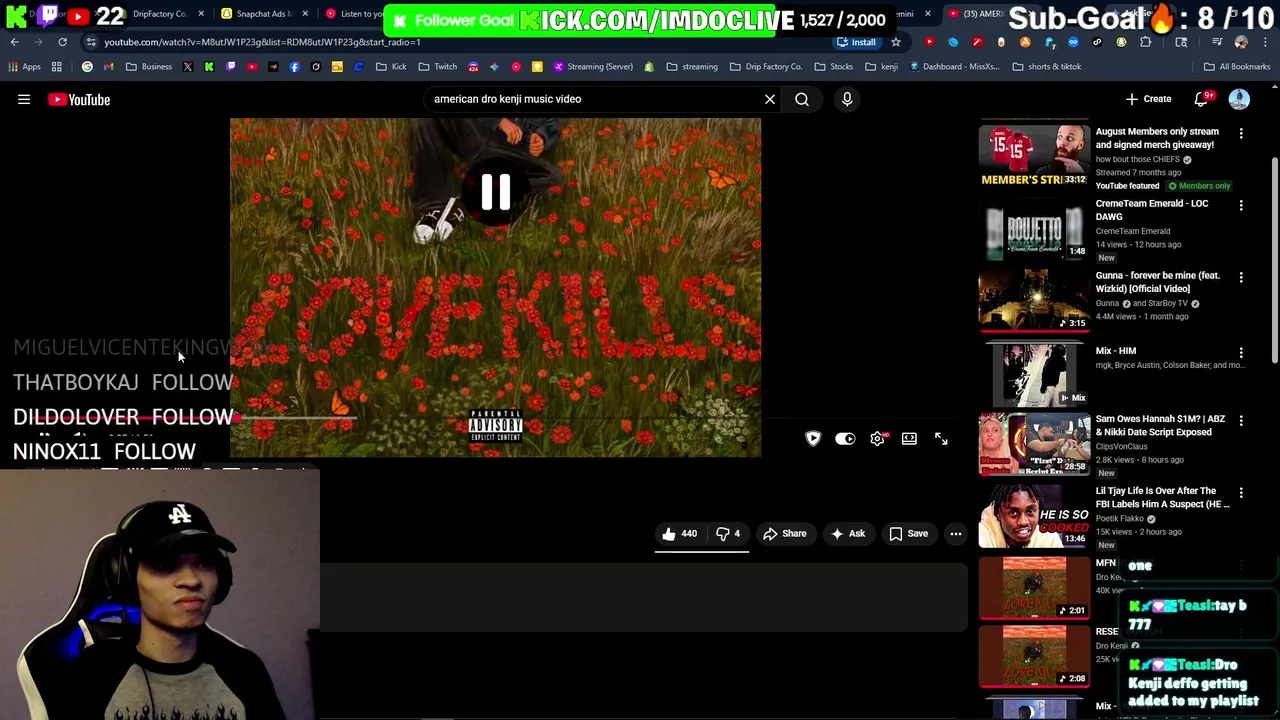The width and height of the screenshot is (1280, 720).
Task: Switch to Snapchat Ads browser tab
Action: (262, 14)
